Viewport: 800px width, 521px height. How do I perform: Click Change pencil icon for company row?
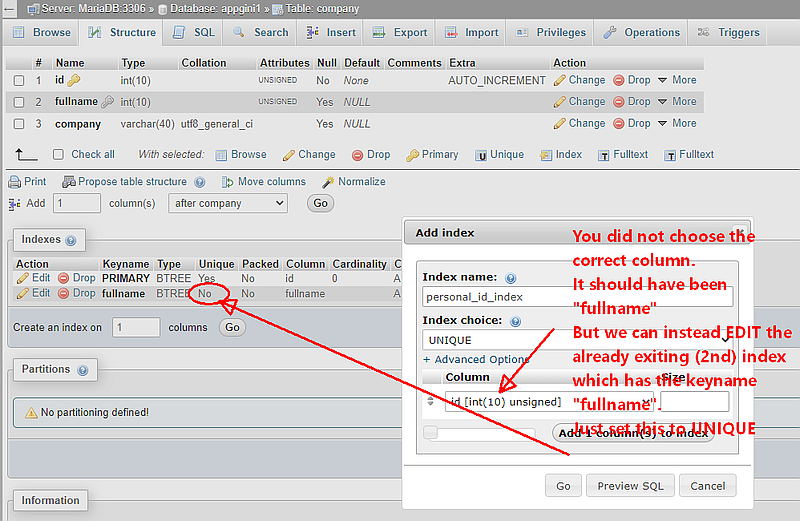click(560, 123)
